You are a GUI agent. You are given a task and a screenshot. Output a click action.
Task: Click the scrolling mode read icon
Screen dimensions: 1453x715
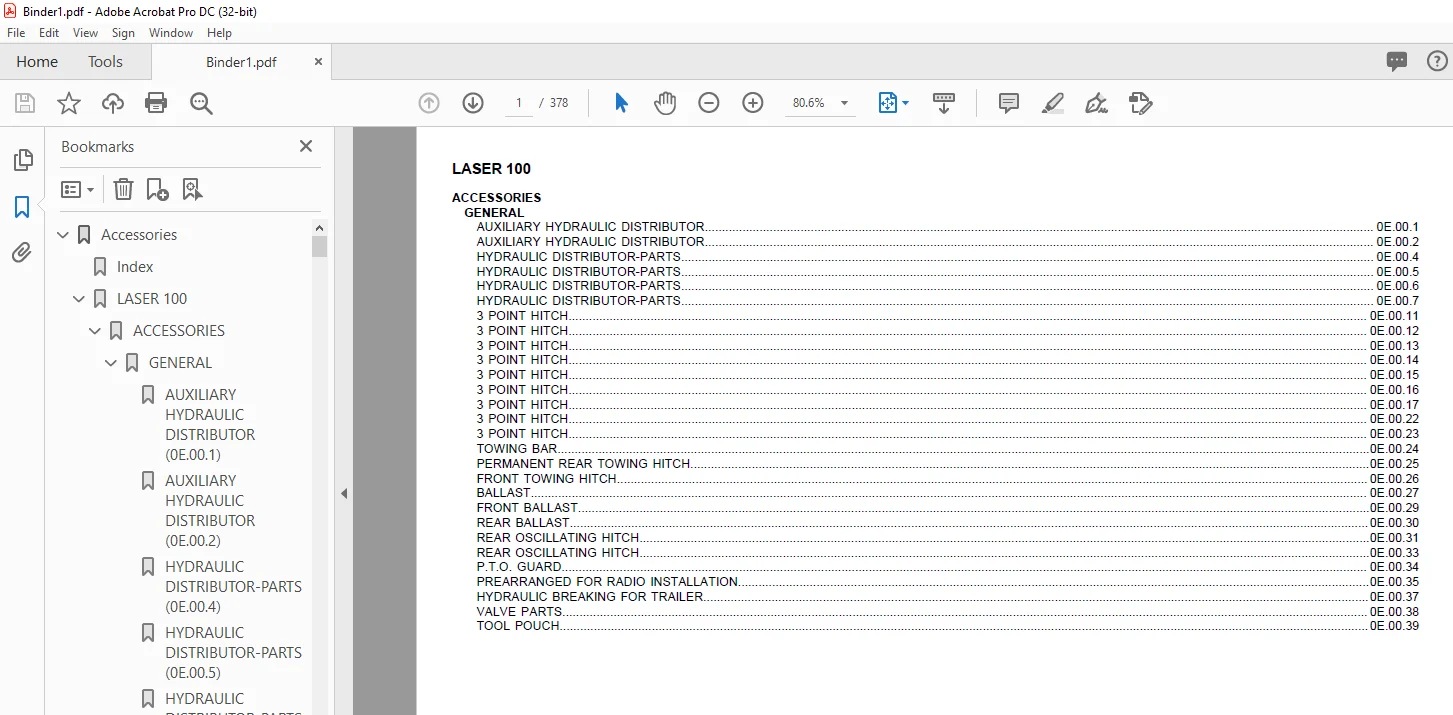point(944,103)
